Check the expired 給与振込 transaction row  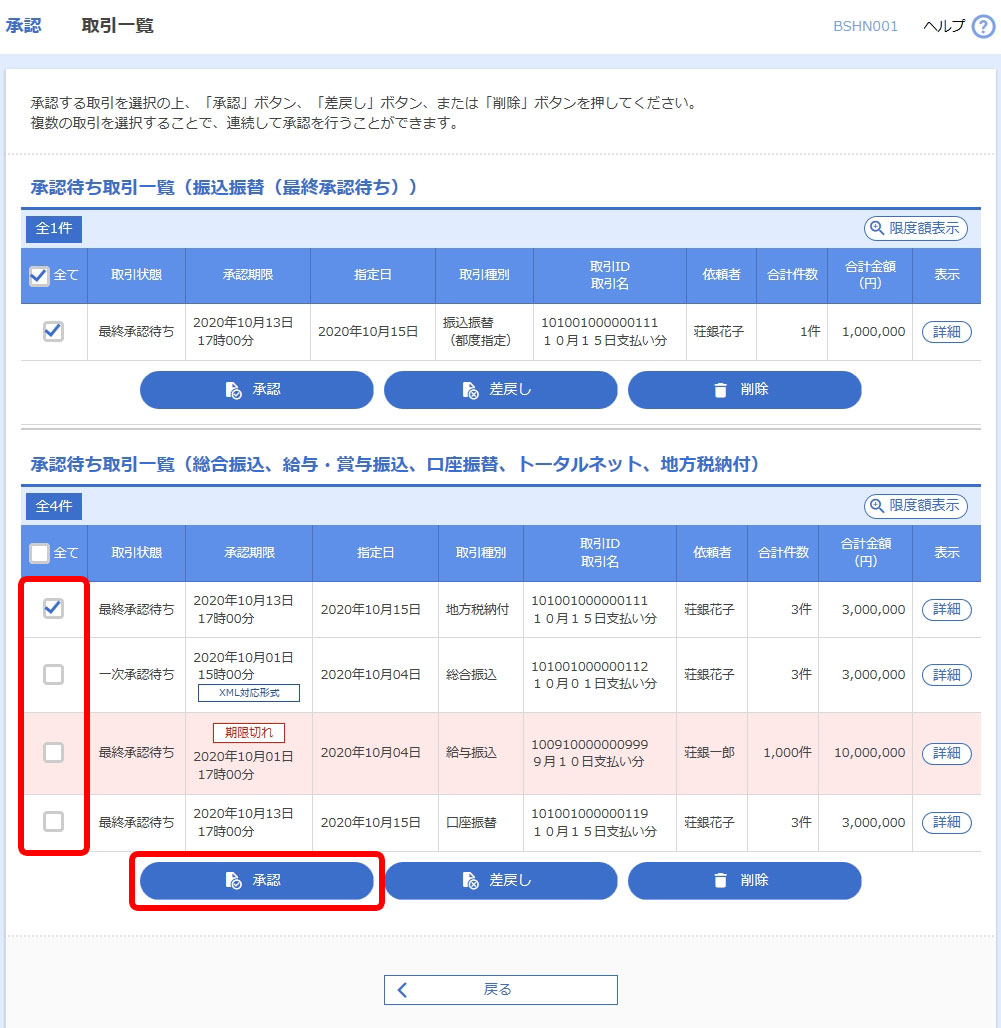pos(54,753)
